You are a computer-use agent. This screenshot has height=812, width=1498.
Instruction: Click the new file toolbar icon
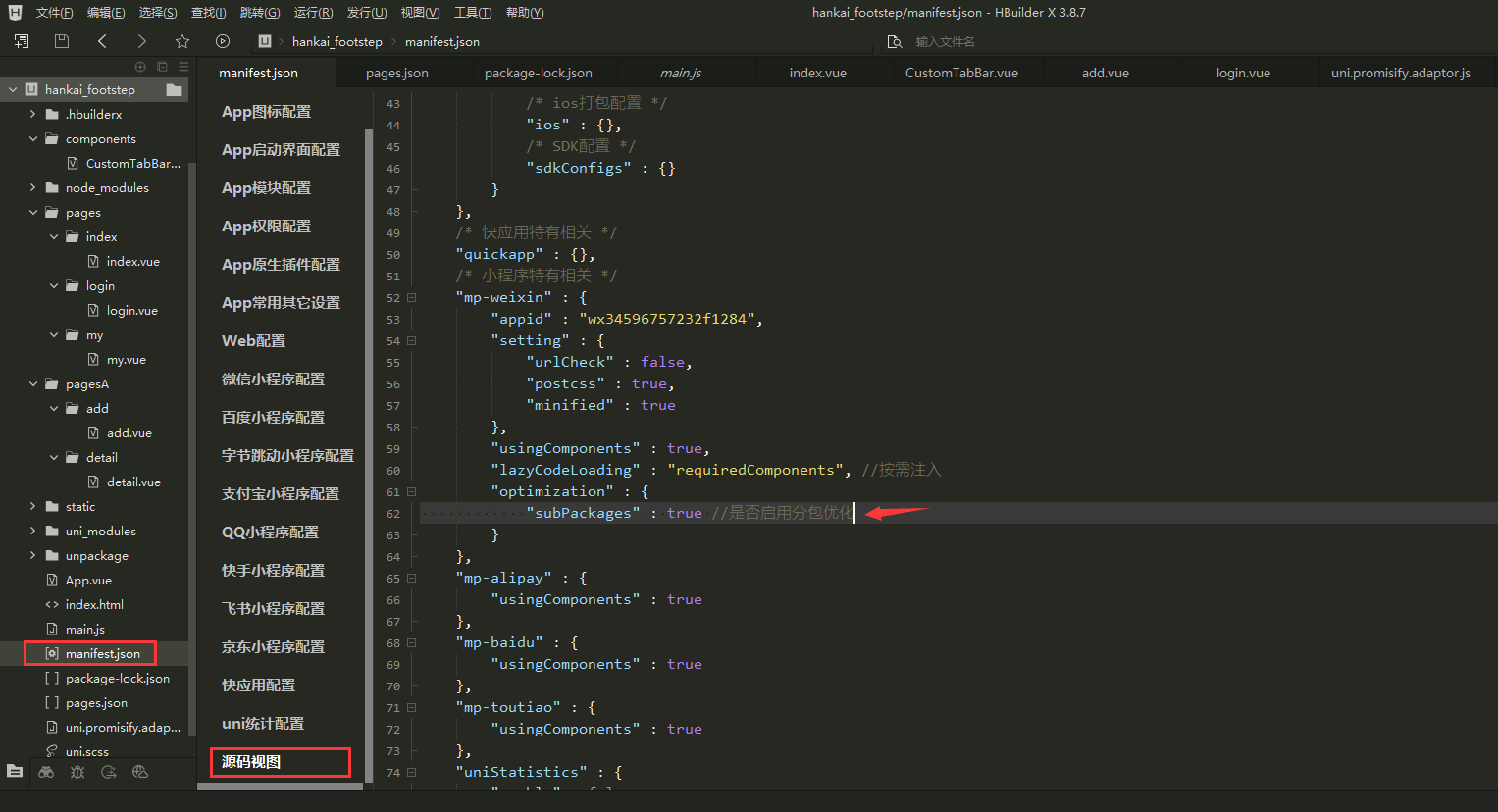(22, 41)
